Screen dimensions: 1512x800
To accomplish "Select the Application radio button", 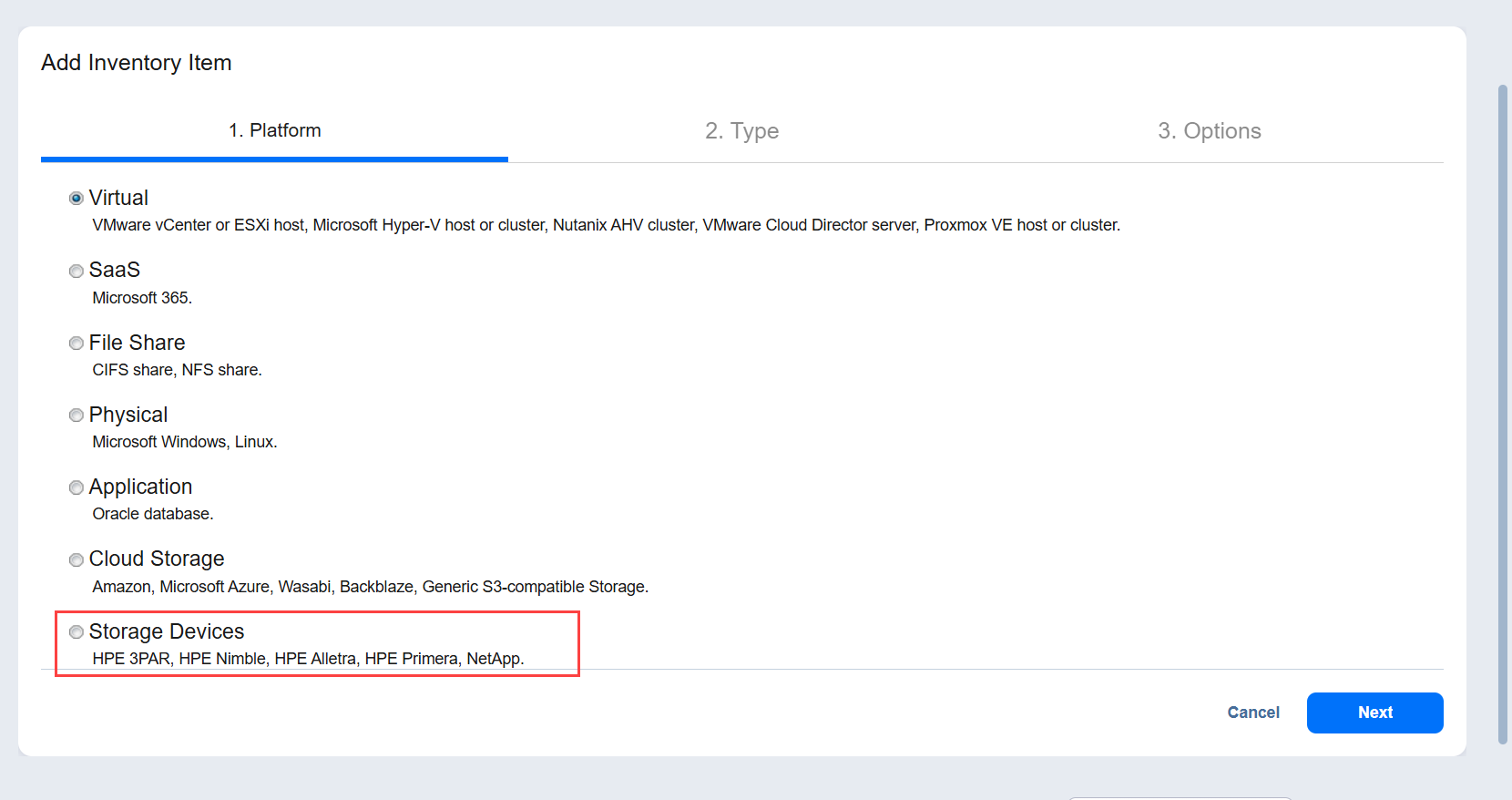I will [77, 487].
